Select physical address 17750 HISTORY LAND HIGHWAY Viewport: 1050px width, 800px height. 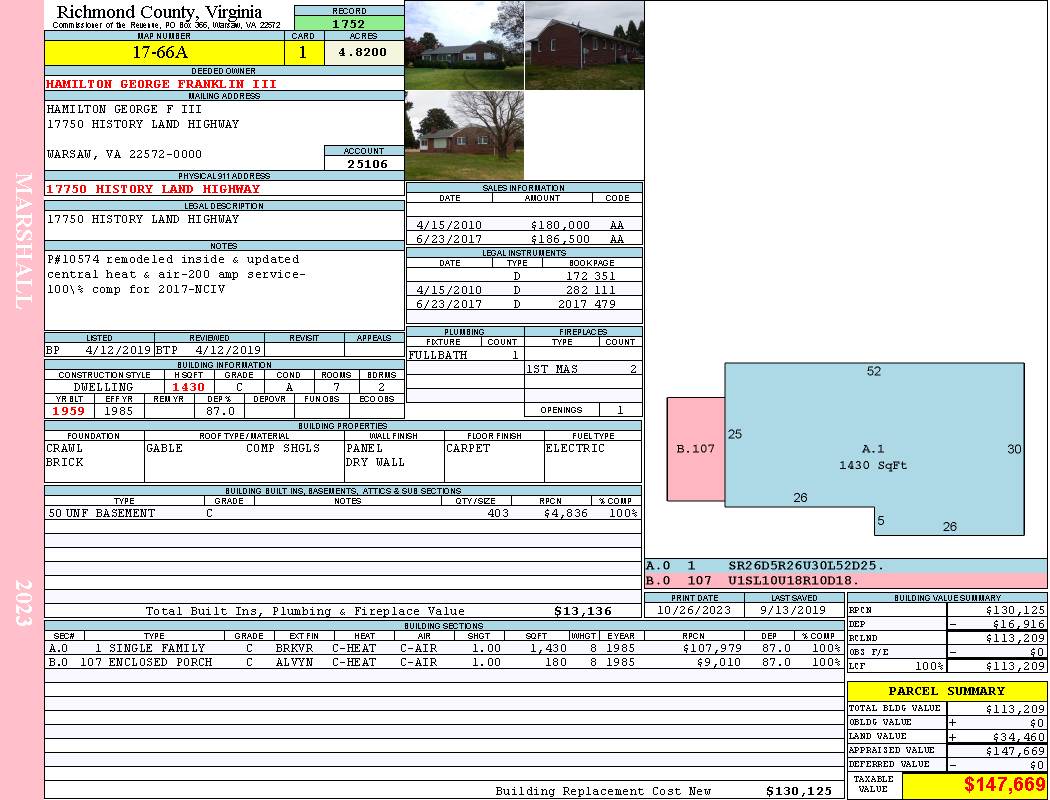[153, 189]
